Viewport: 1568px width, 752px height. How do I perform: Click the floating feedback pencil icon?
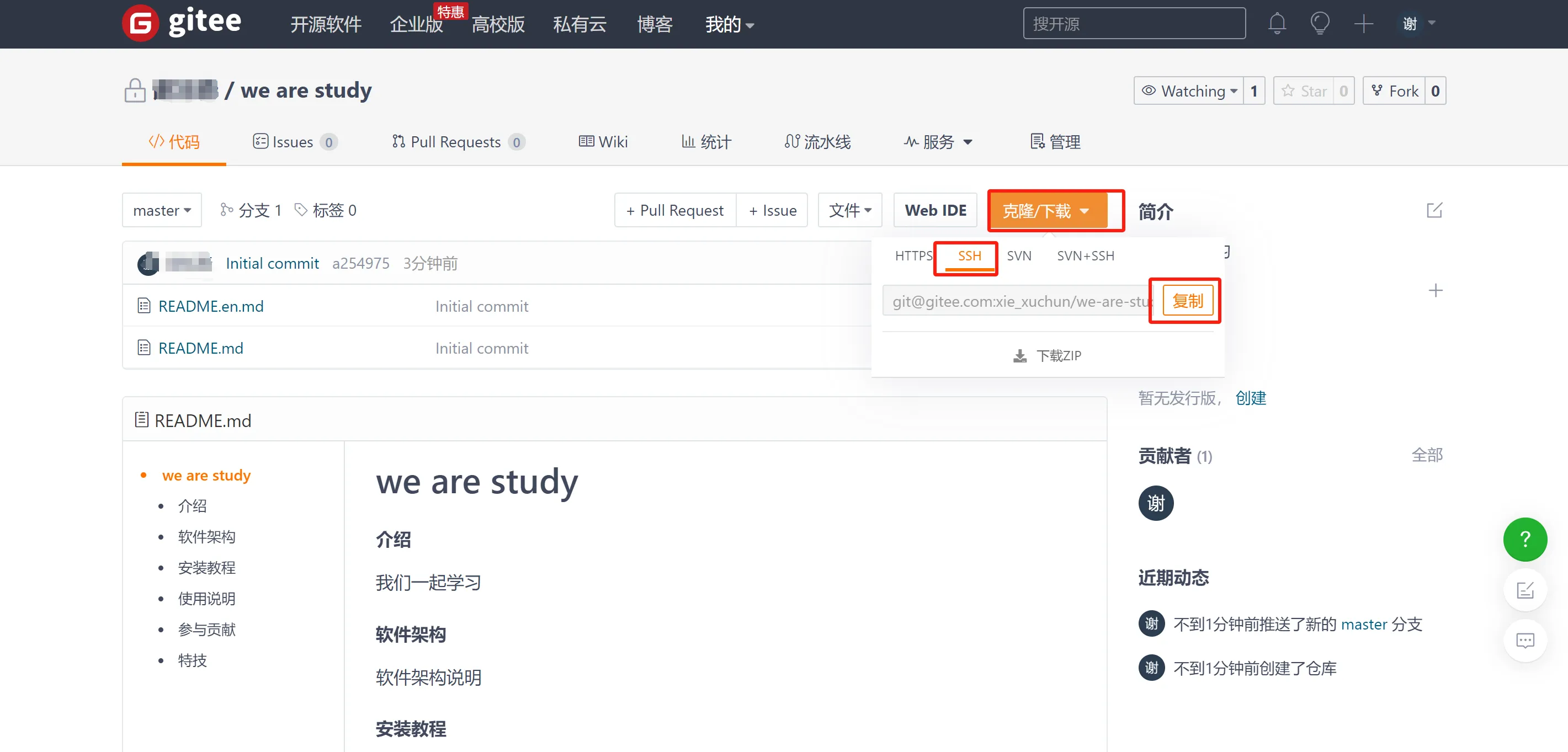1525,590
